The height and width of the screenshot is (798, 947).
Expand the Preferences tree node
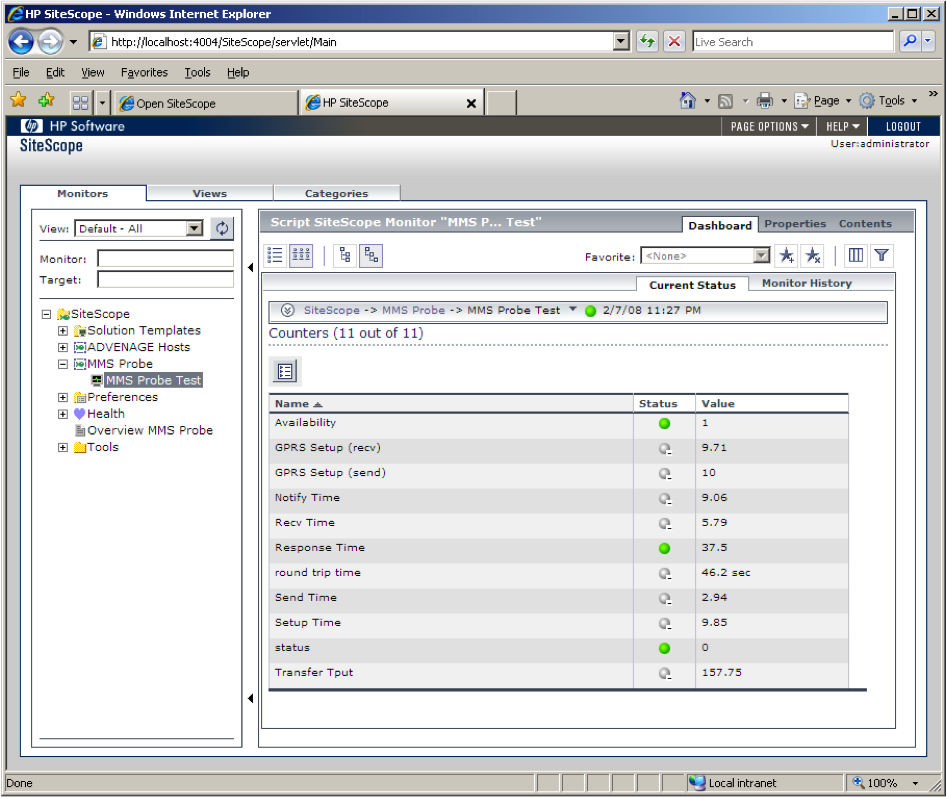62,397
